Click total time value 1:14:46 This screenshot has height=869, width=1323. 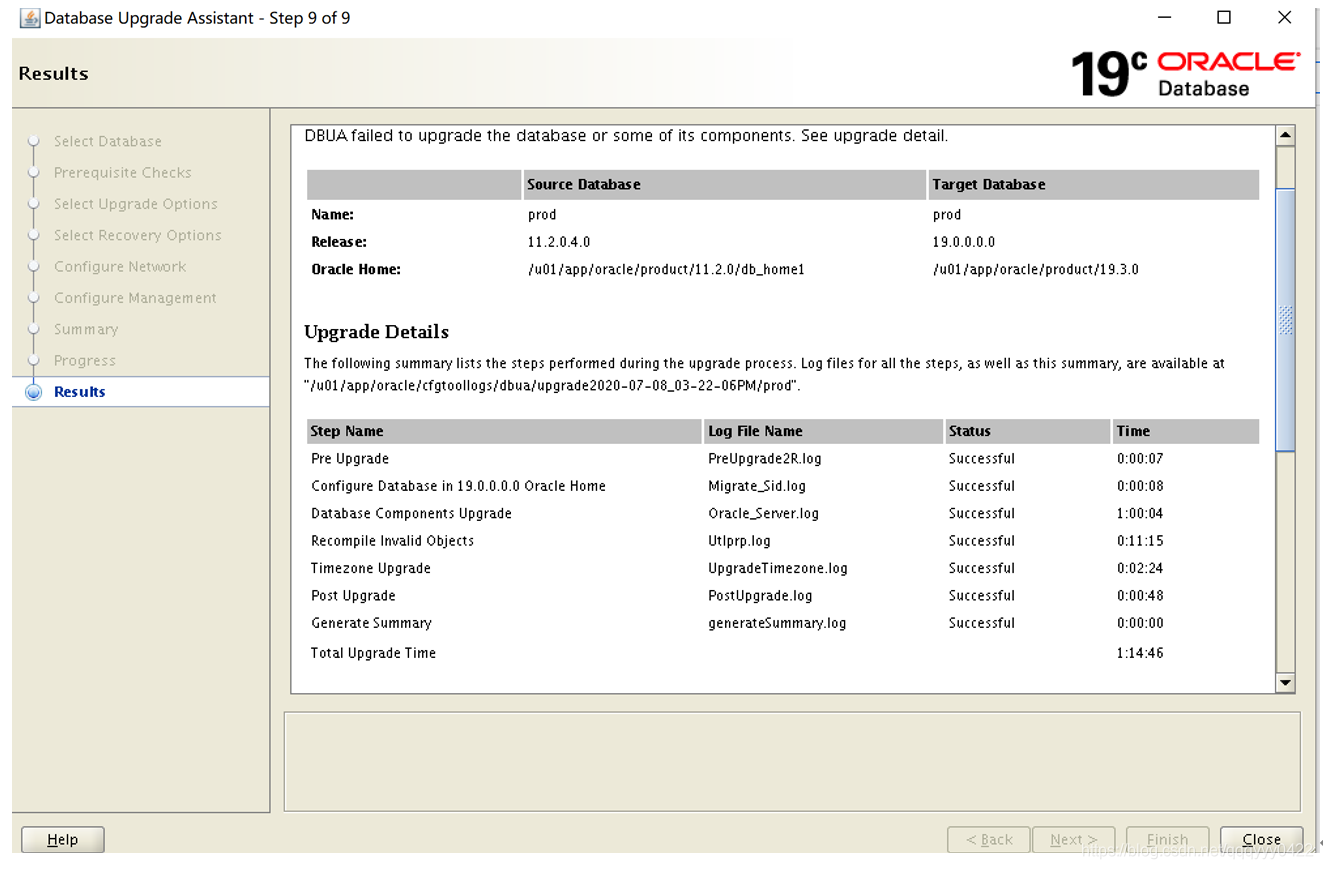(1140, 653)
